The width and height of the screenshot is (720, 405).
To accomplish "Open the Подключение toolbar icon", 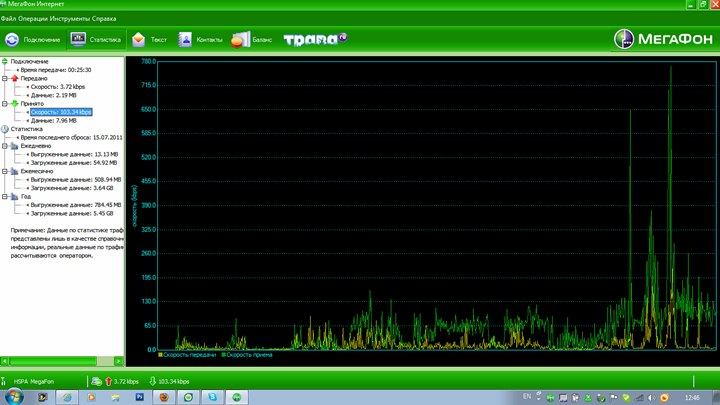I will coord(12,39).
